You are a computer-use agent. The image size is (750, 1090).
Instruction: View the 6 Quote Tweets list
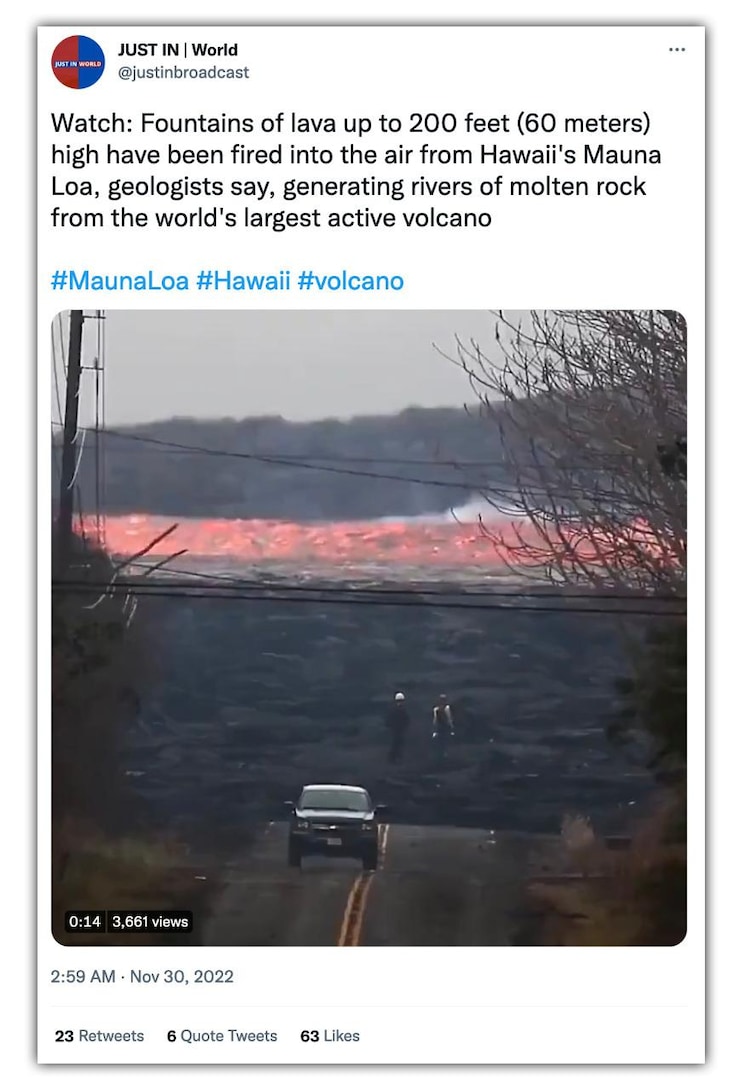222,1036
